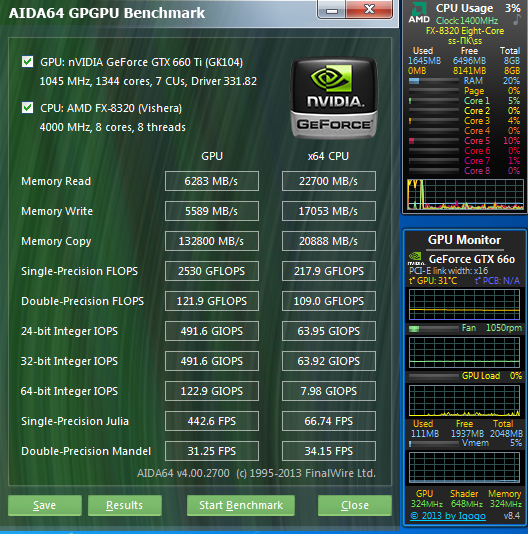Click CPU double-precision 109.0 GFLOPS field
528x534 pixels.
pos(329,301)
